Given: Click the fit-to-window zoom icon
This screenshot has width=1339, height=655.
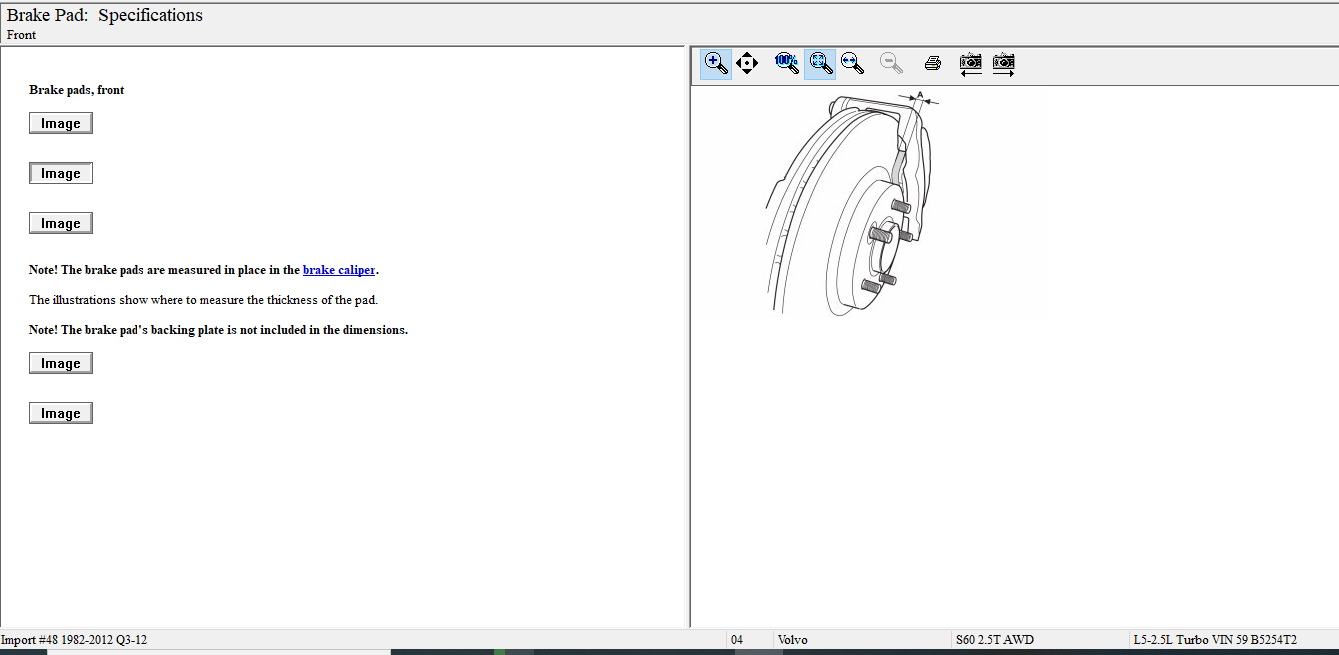Looking at the screenshot, I should pos(820,63).
